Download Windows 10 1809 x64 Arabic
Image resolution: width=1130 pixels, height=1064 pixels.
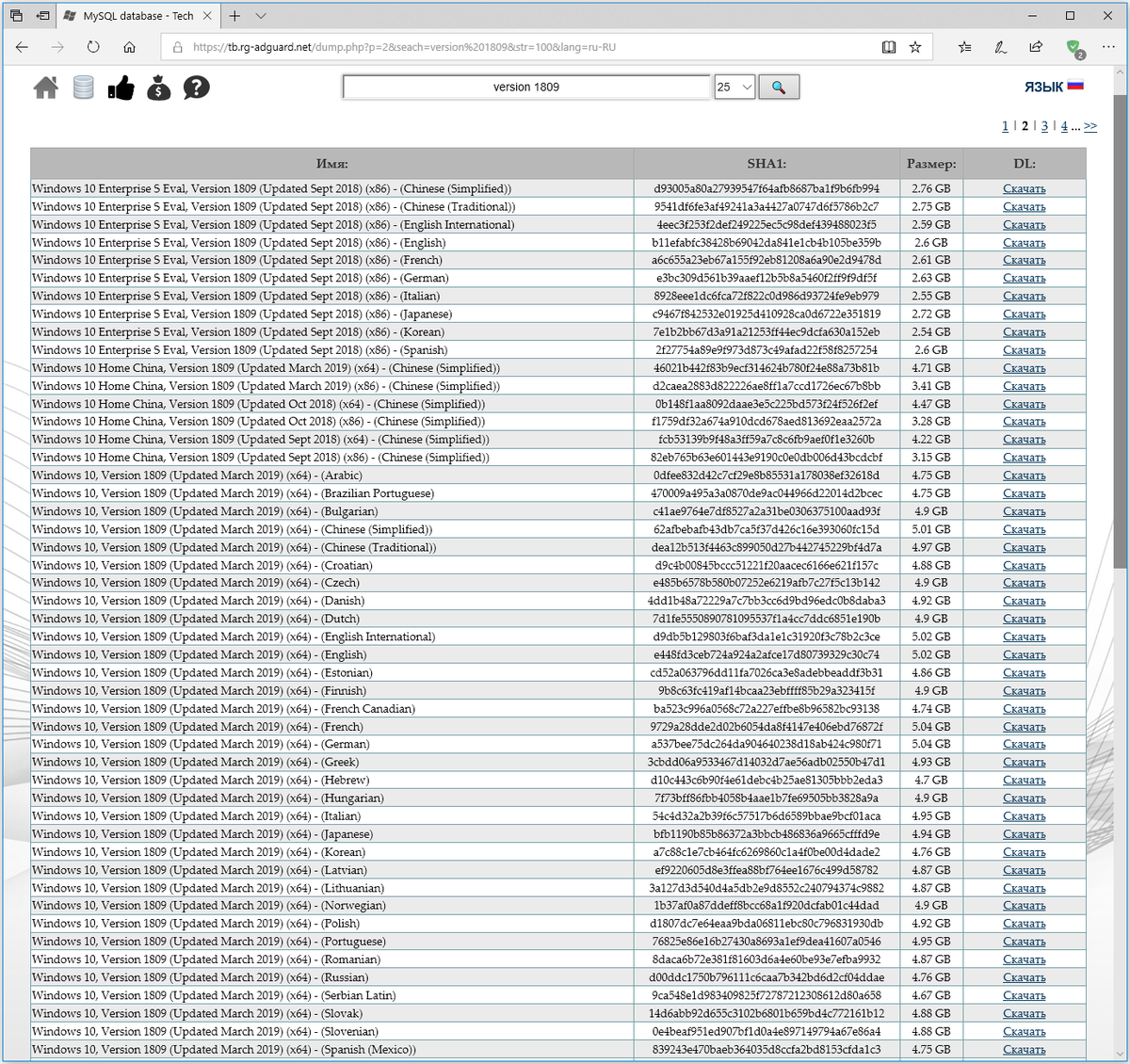(x=1024, y=476)
